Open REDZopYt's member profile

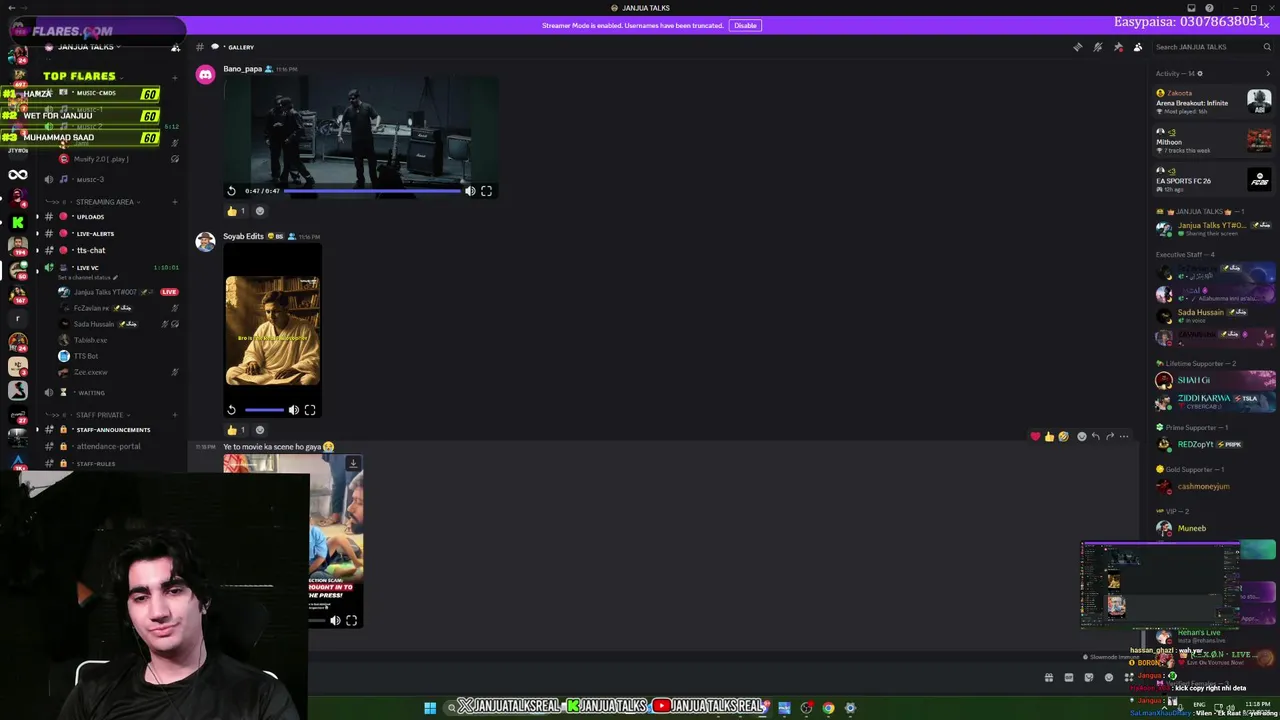pyautogui.click(x=1215, y=444)
